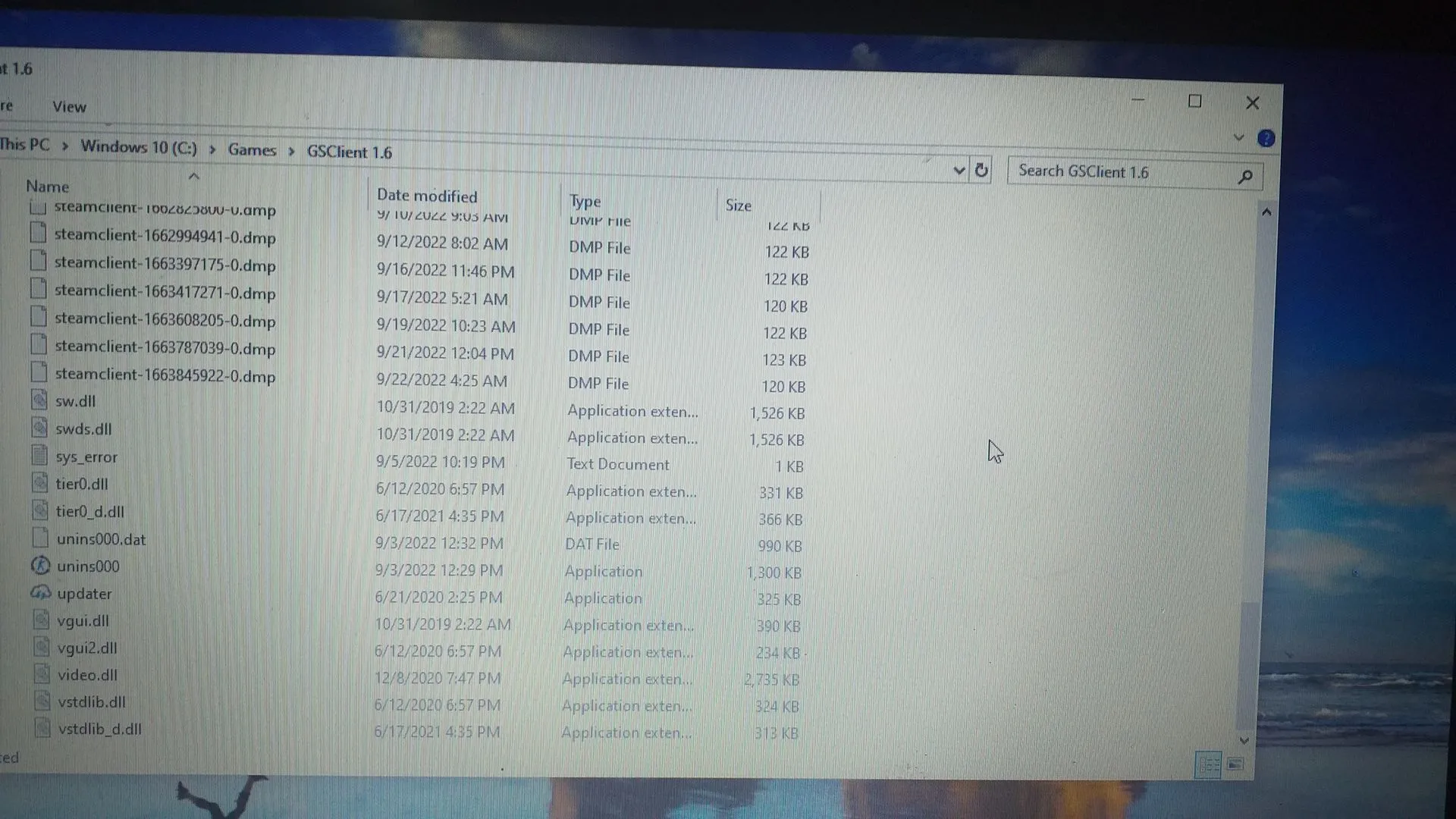Open Help with the blue question mark
The image size is (1456, 819).
(x=1266, y=139)
